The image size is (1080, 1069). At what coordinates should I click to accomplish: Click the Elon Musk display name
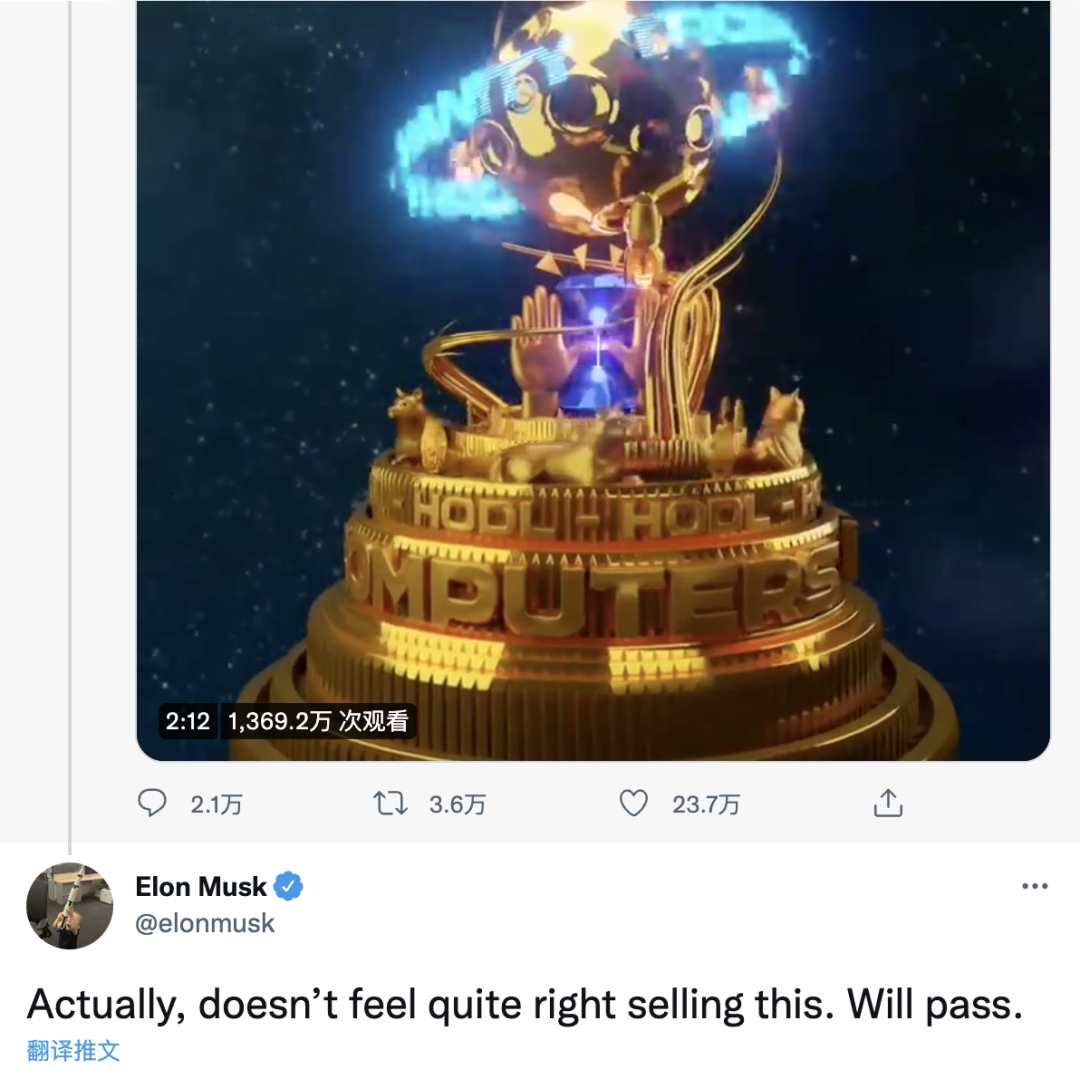click(x=200, y=886)
